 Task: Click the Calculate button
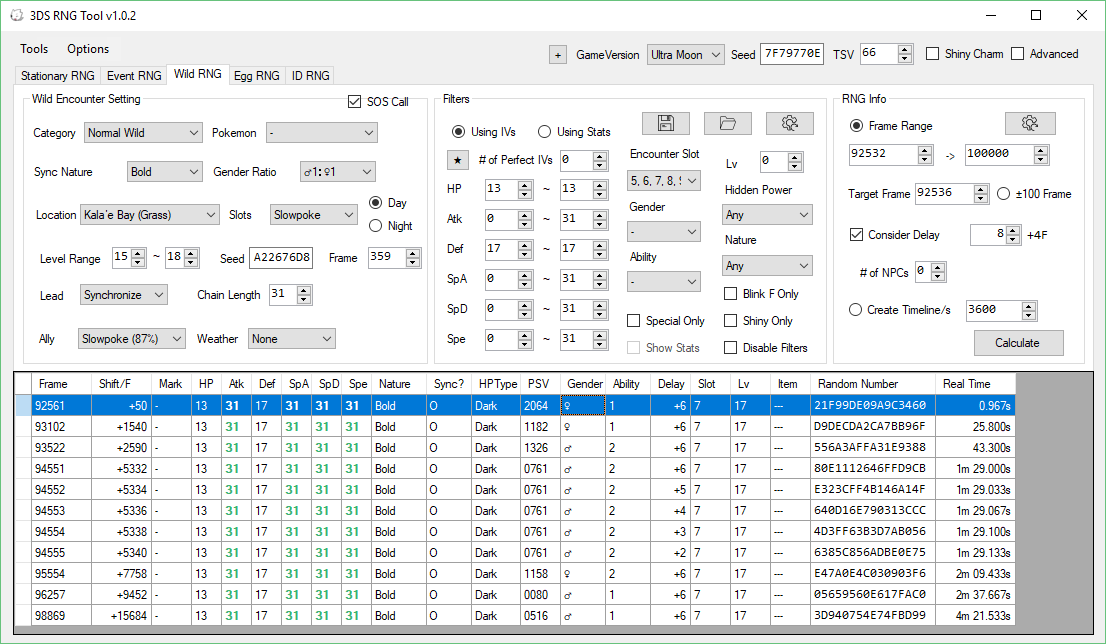(x=1018, y=343)
